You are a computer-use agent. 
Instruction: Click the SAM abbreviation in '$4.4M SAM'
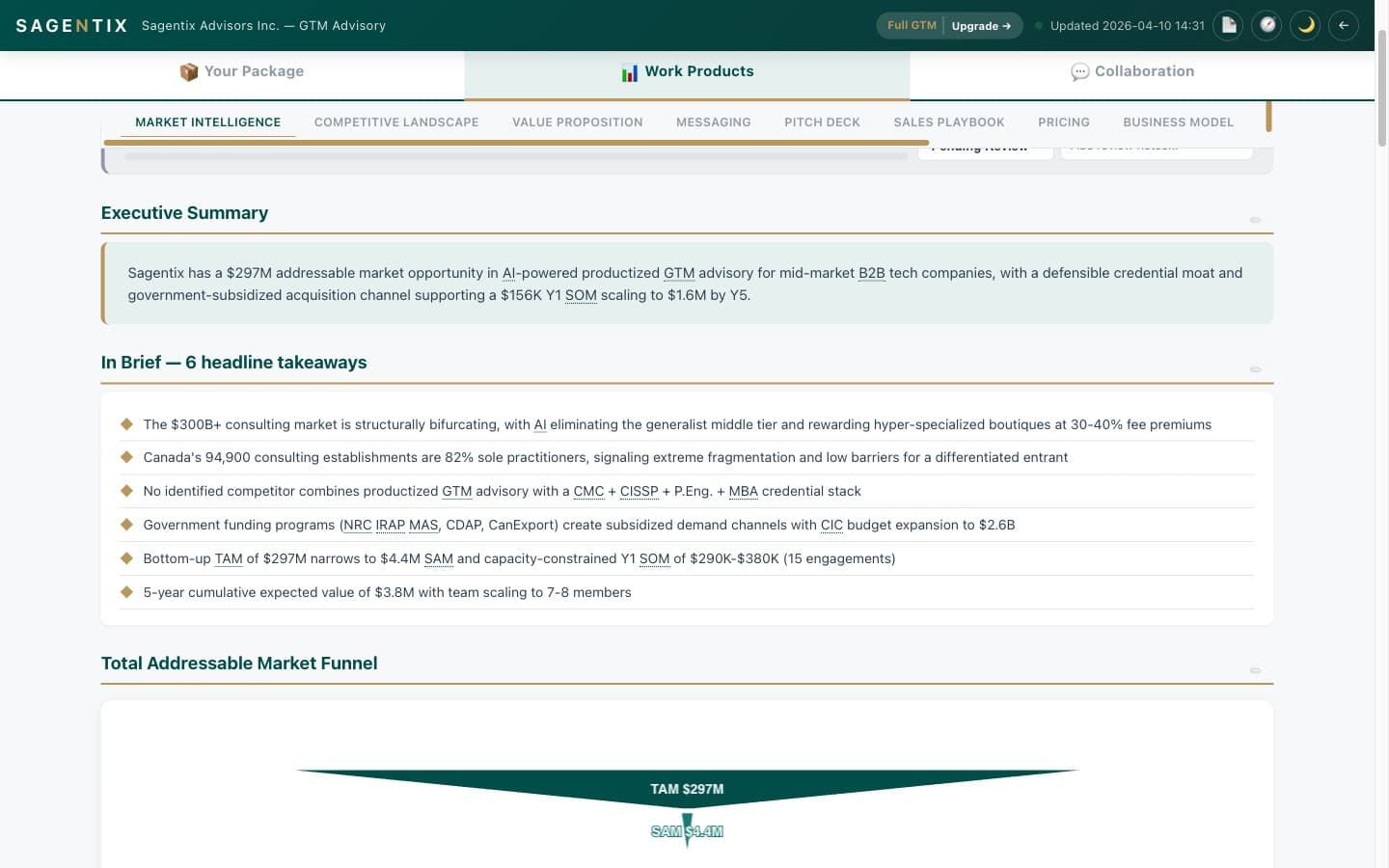(x=439, y=558)
